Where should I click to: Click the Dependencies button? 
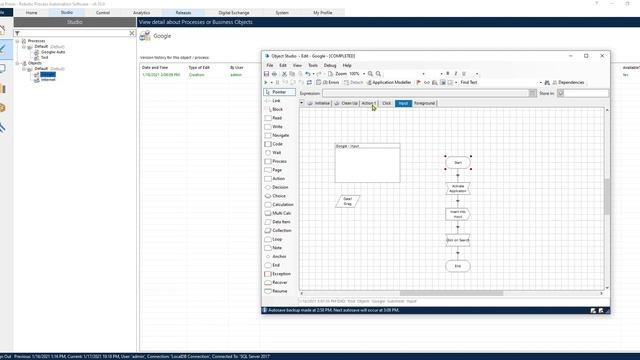(568, 82)
